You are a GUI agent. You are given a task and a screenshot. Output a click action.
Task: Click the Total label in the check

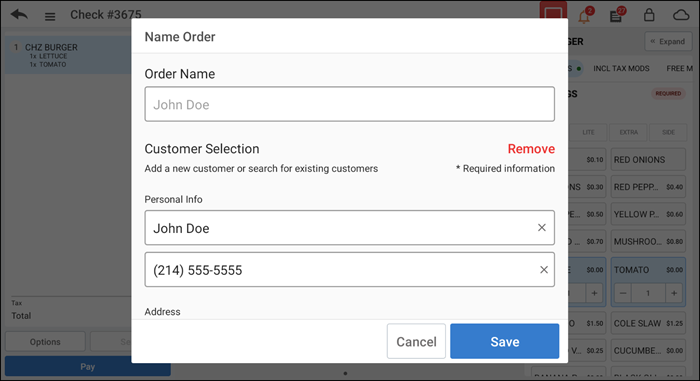[21, 315]
